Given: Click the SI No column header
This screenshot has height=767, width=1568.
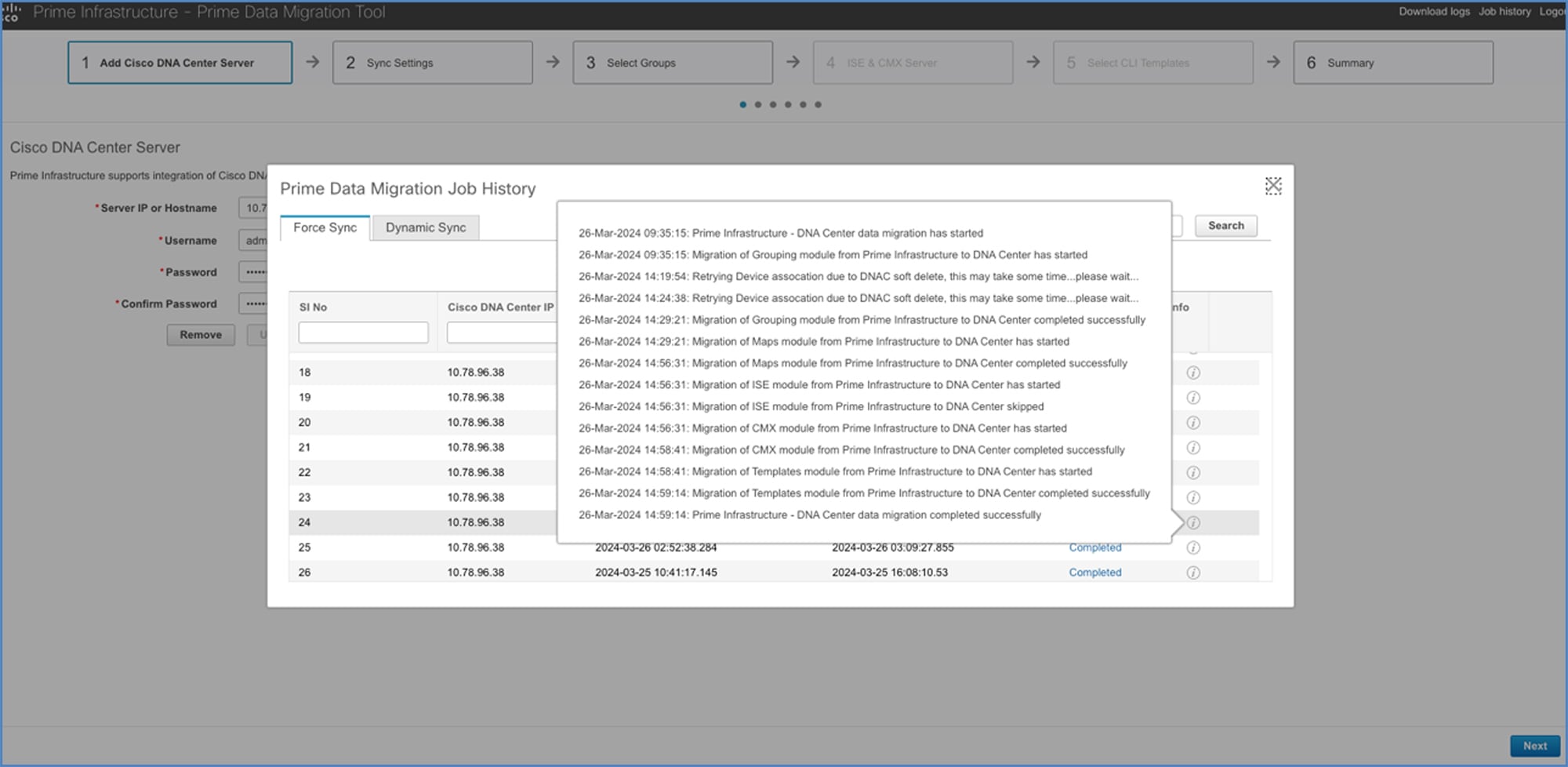Looking at the screenshot, I should (x=313, y=307).
